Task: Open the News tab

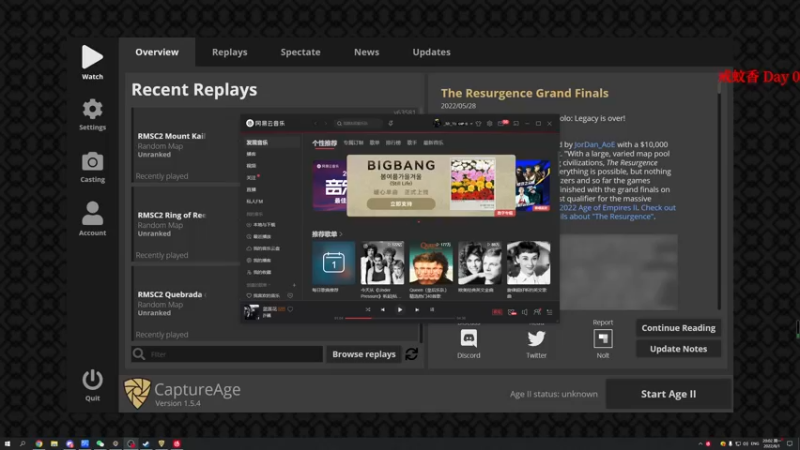Action: pos(366,52)
